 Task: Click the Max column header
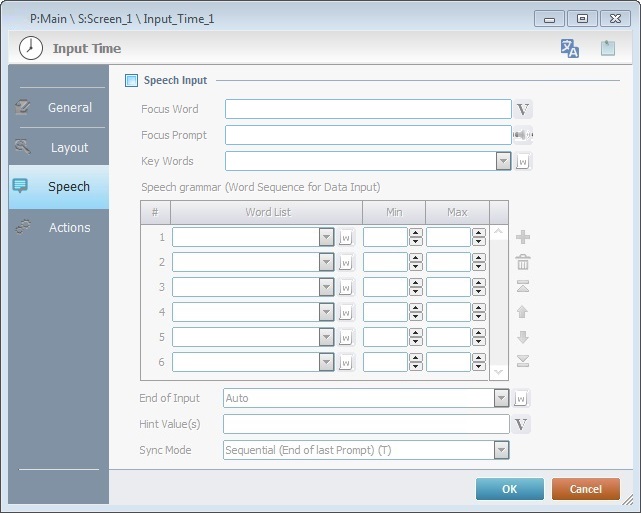[457, 212]
